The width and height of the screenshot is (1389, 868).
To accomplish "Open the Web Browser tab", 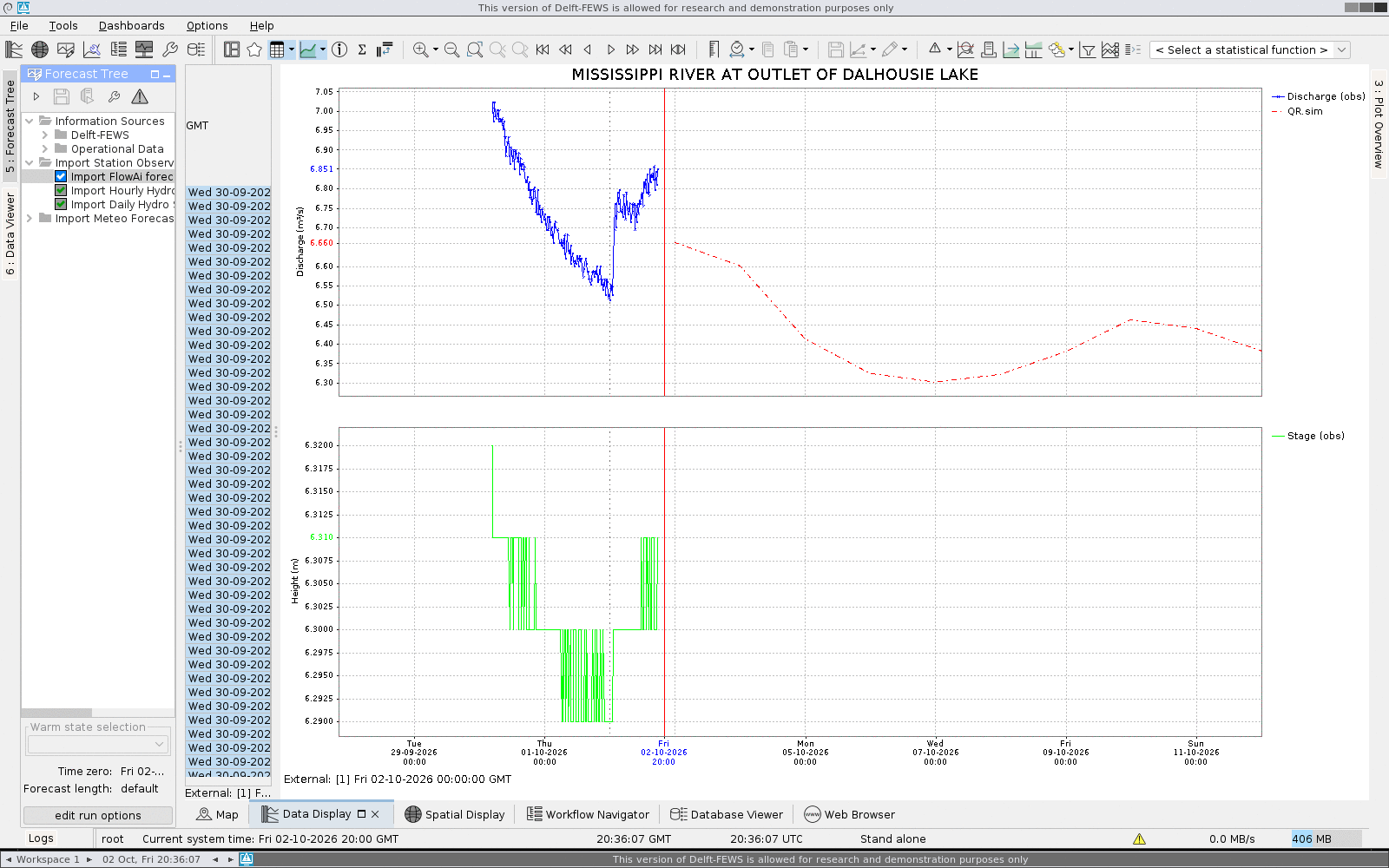I will tap(849, 814).
